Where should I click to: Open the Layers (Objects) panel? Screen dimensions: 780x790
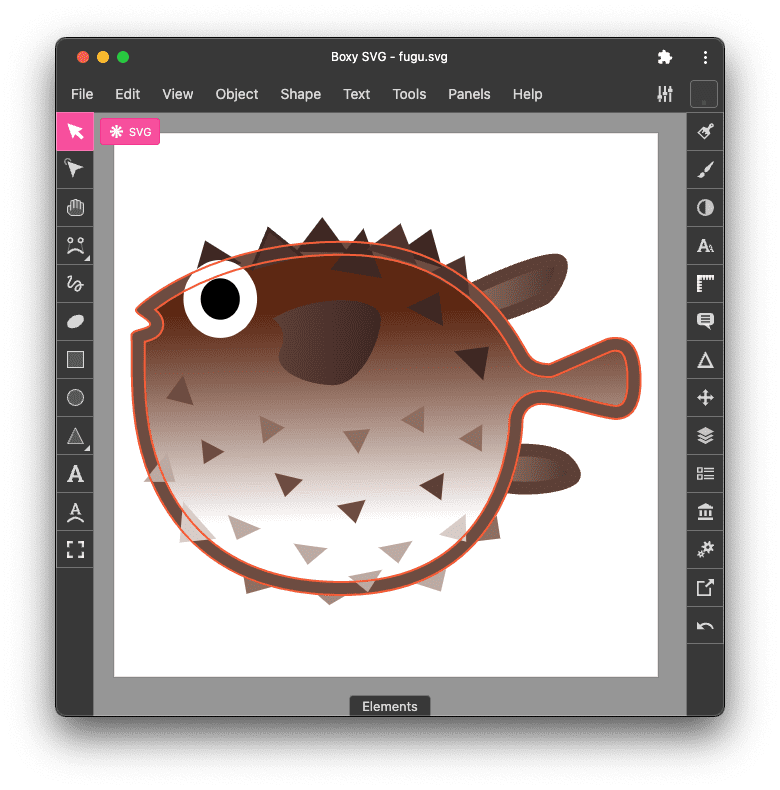tap(705, 436)
